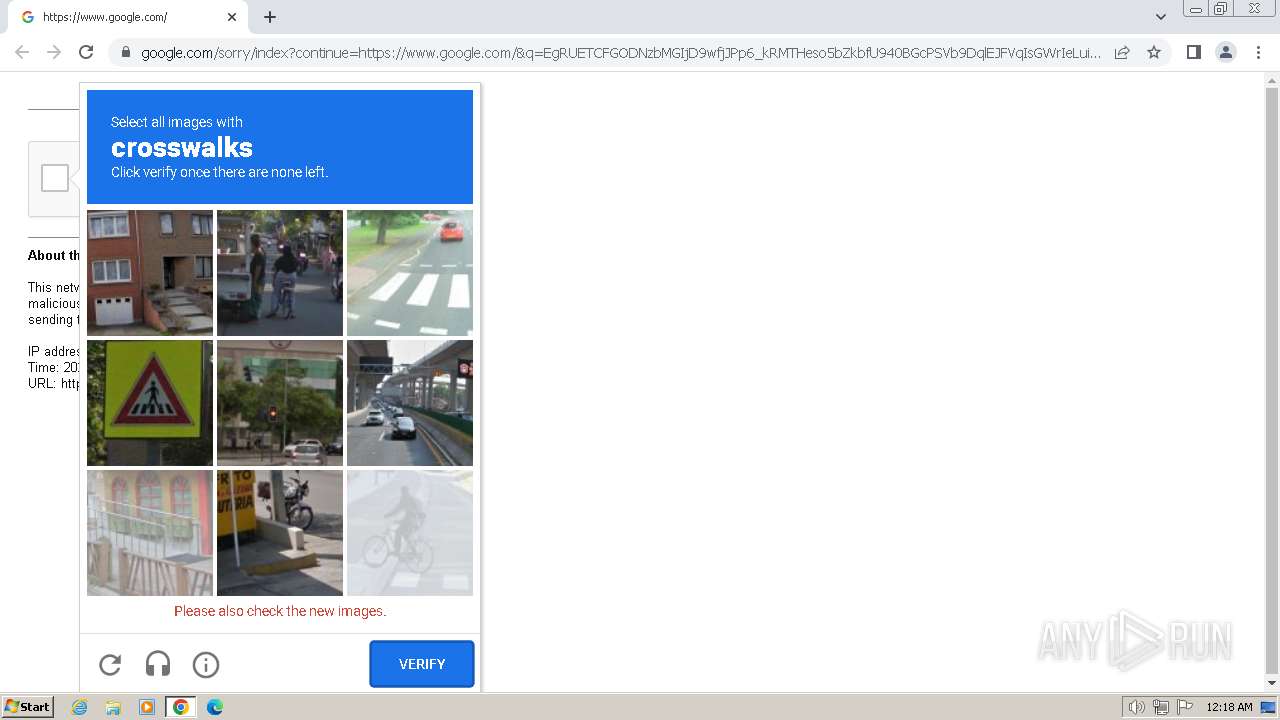Click the network tray icon
Viewport: 1280px width, 720px height.
[x=1161, y=707]
